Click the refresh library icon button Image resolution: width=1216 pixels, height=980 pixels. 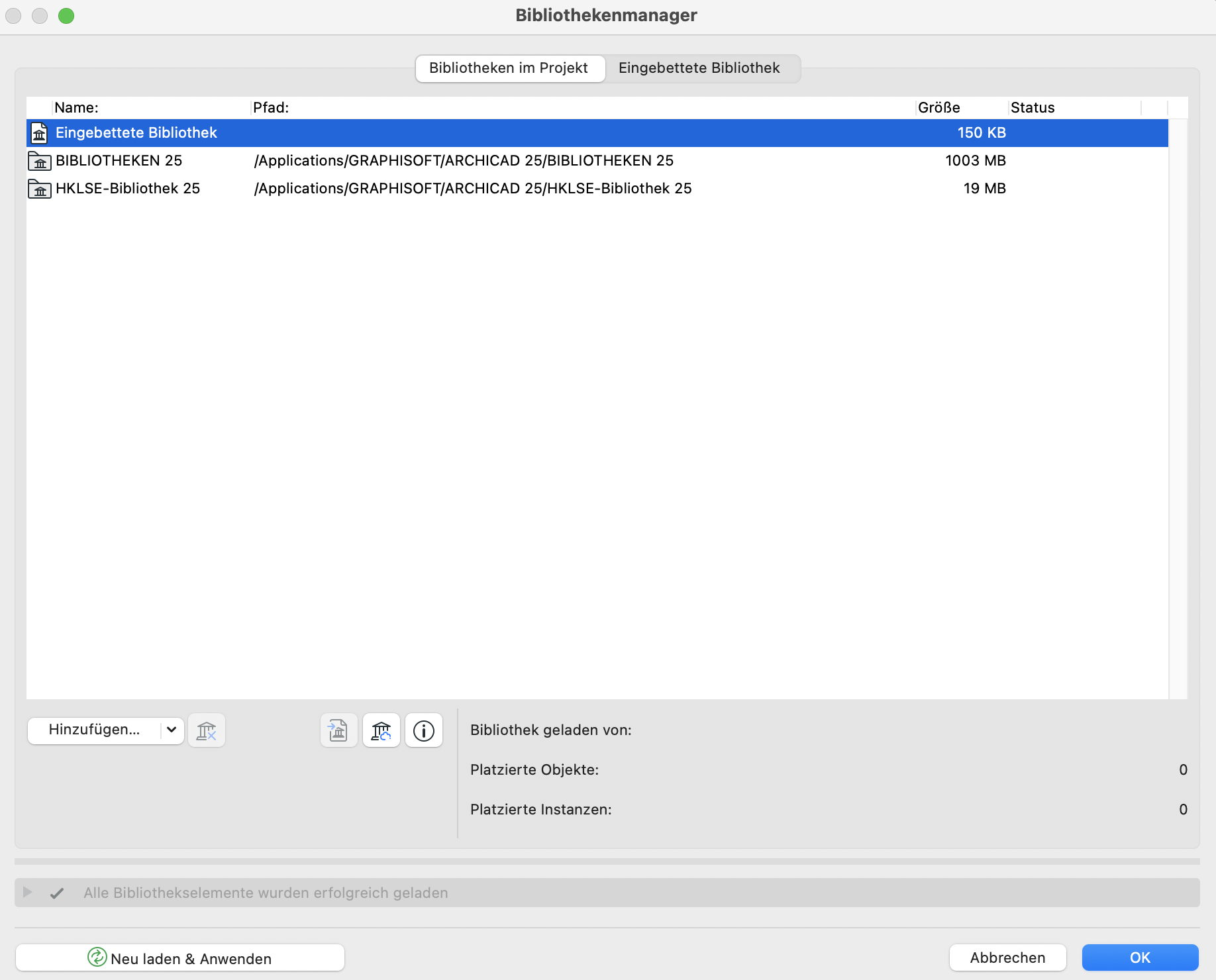(381, 730)
